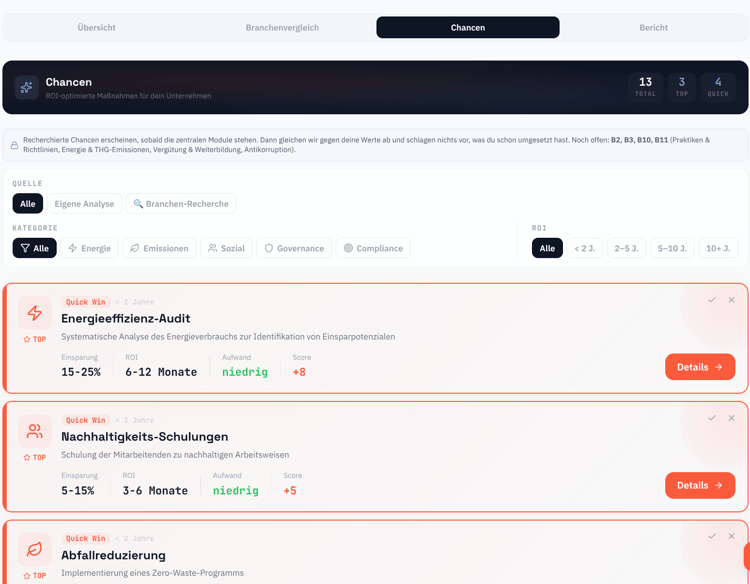Open the Bericht tab
Screen dimensions: 750x584
click(x=653, y=28)
